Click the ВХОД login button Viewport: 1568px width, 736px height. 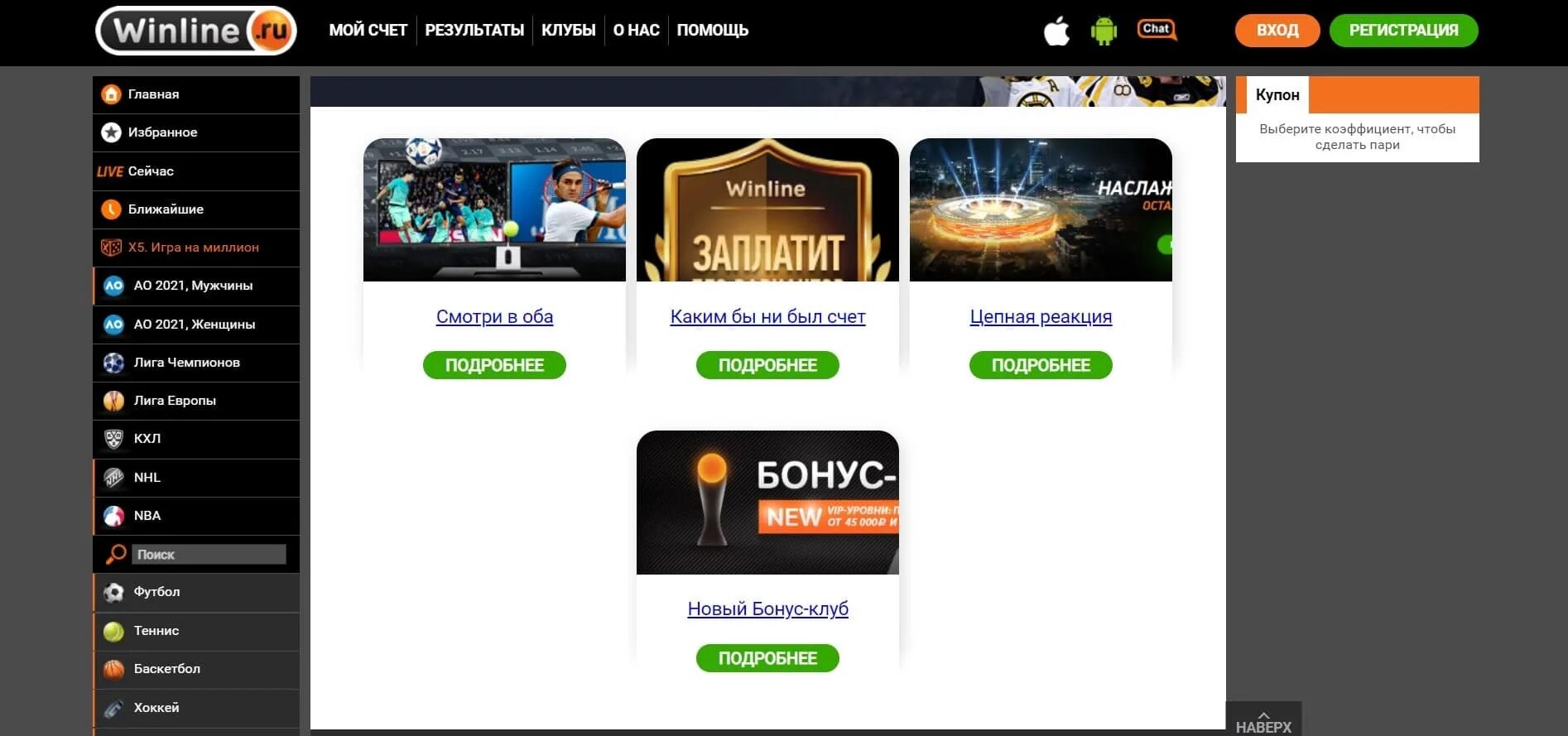coord(1277,31)
